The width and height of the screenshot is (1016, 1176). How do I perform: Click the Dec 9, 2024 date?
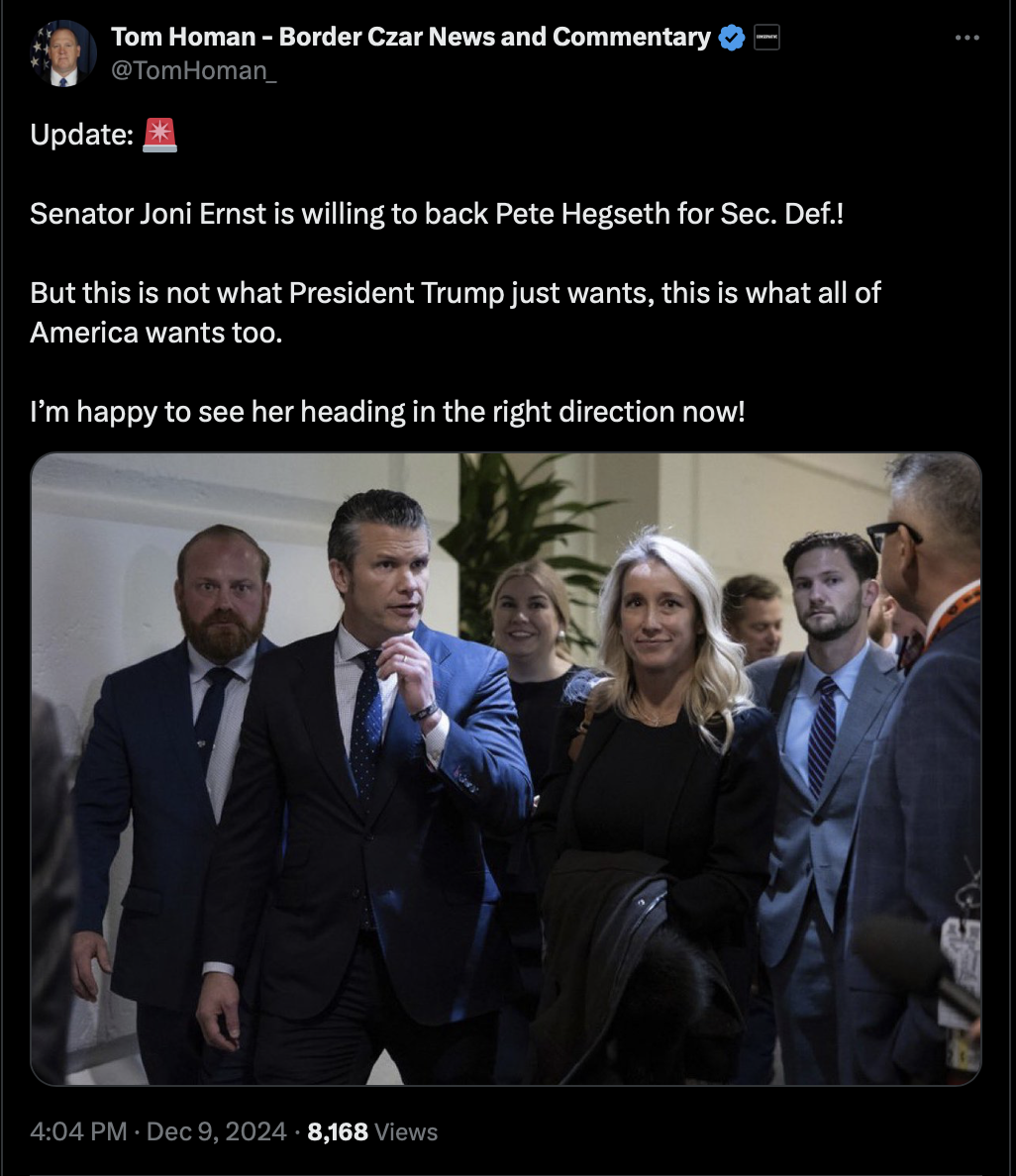tap(216, 1131)
